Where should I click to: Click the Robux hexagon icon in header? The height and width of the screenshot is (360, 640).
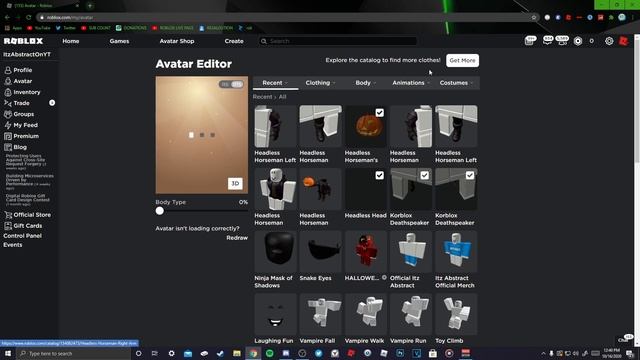click(x=578, y=41)
